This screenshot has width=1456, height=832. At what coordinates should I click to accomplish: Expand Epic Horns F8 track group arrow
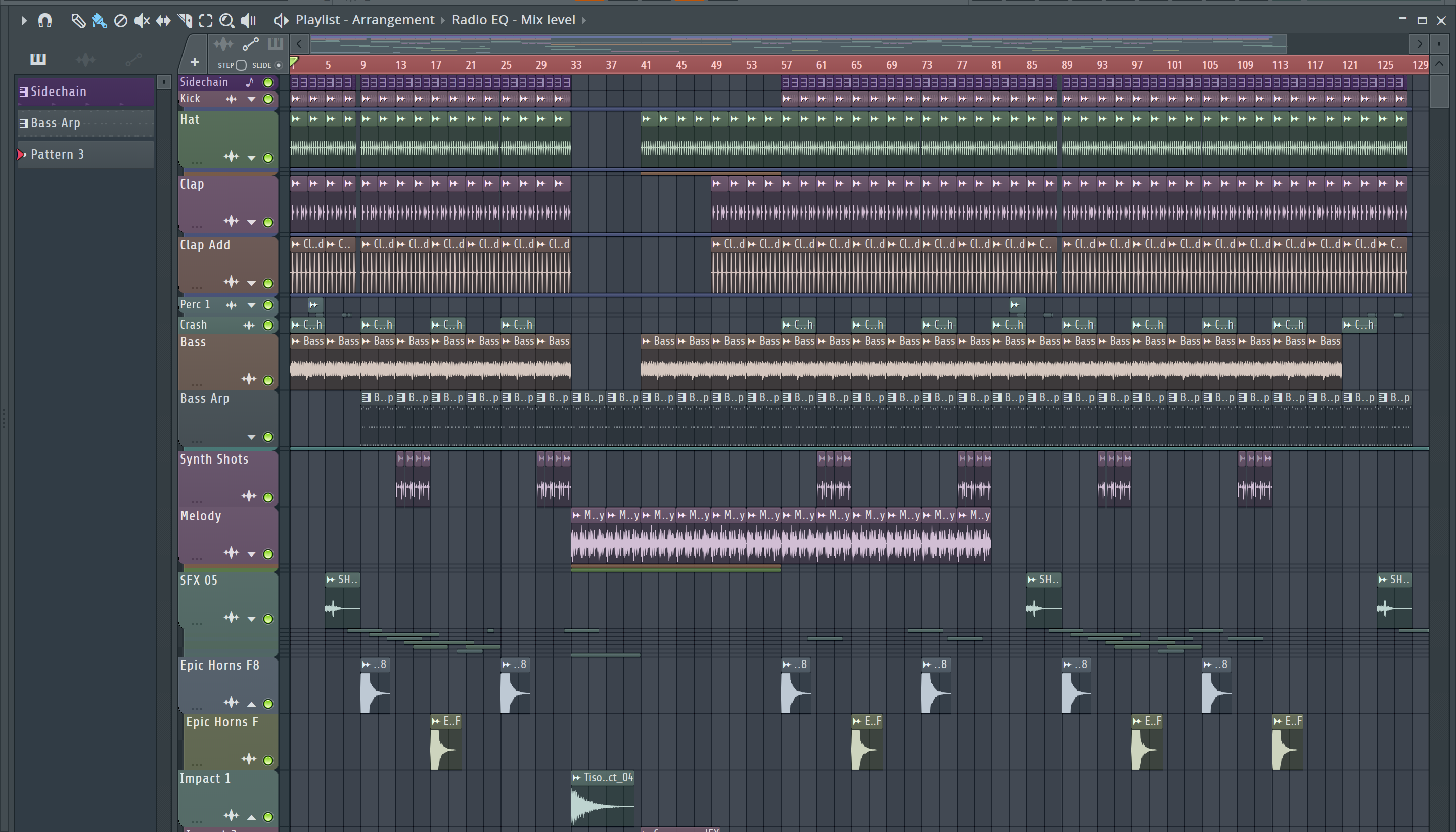[251, 704]
